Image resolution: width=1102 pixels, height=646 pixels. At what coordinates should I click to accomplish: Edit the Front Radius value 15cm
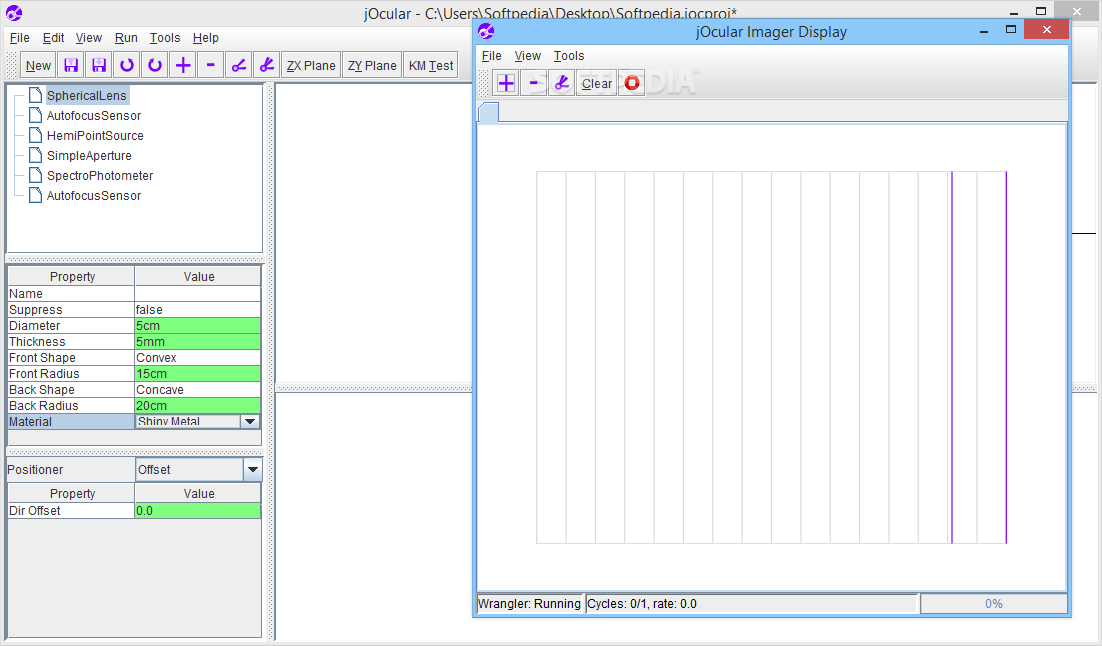tap(197, 374)
